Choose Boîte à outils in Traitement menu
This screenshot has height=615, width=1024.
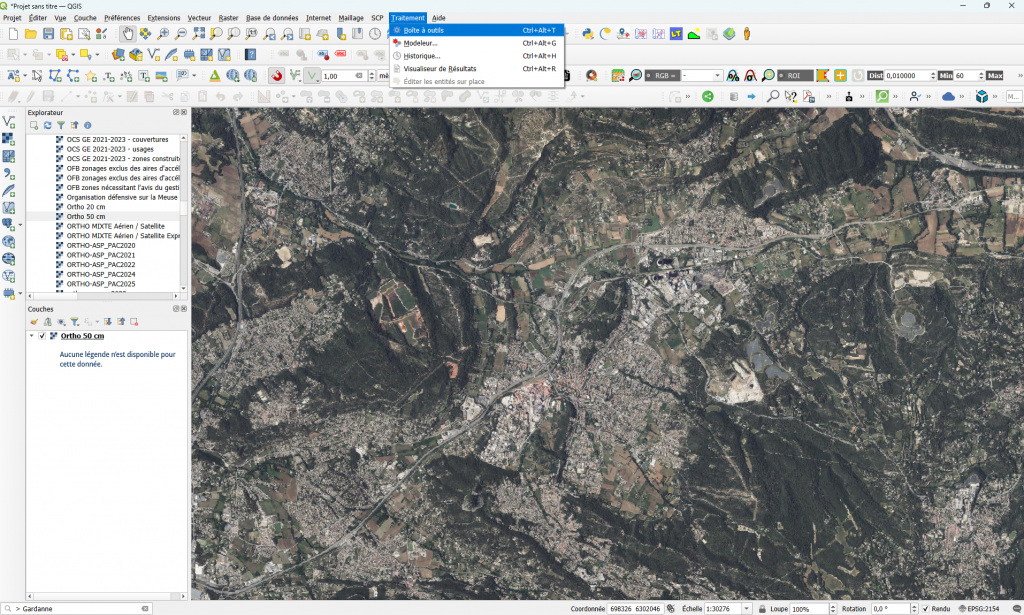(424, 30)
